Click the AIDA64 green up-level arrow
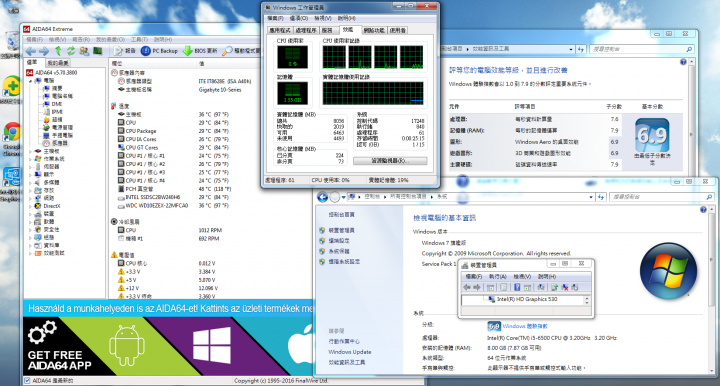720x386 pixels. pos(58,51)
